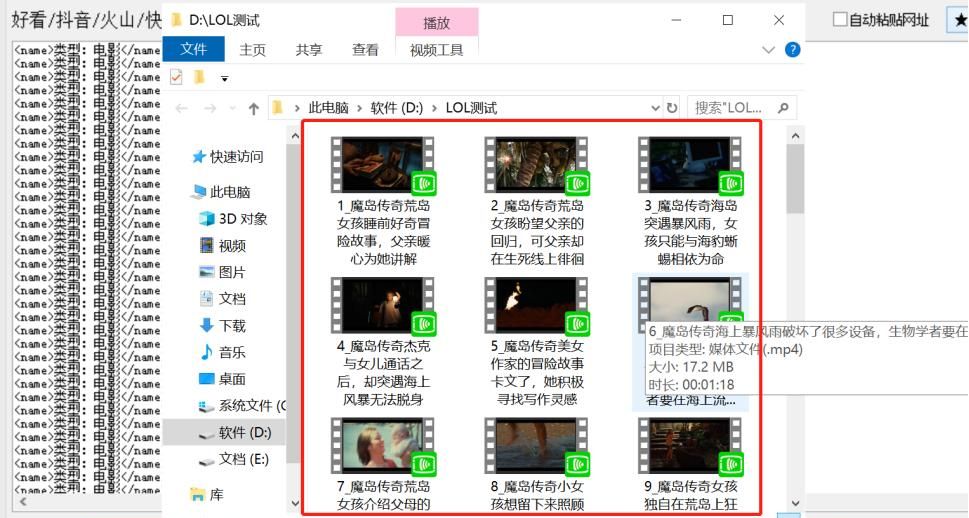The height and width of the screenshot is (518, 969).
Task: Click navigation pane scroll down arrow
Action: (x=295, y=503)
